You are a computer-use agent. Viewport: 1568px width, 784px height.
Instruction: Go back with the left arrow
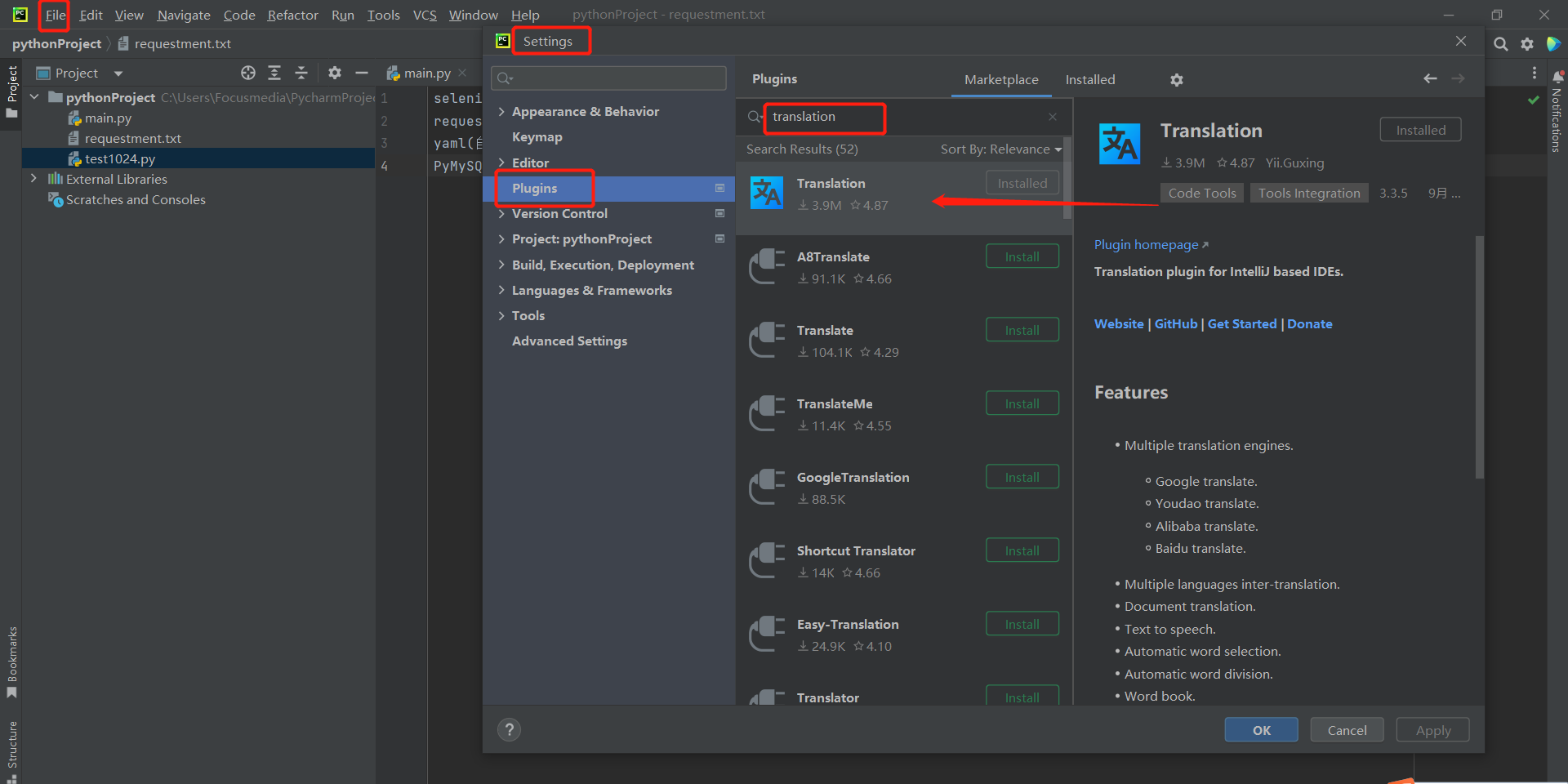click(1430, 78)
